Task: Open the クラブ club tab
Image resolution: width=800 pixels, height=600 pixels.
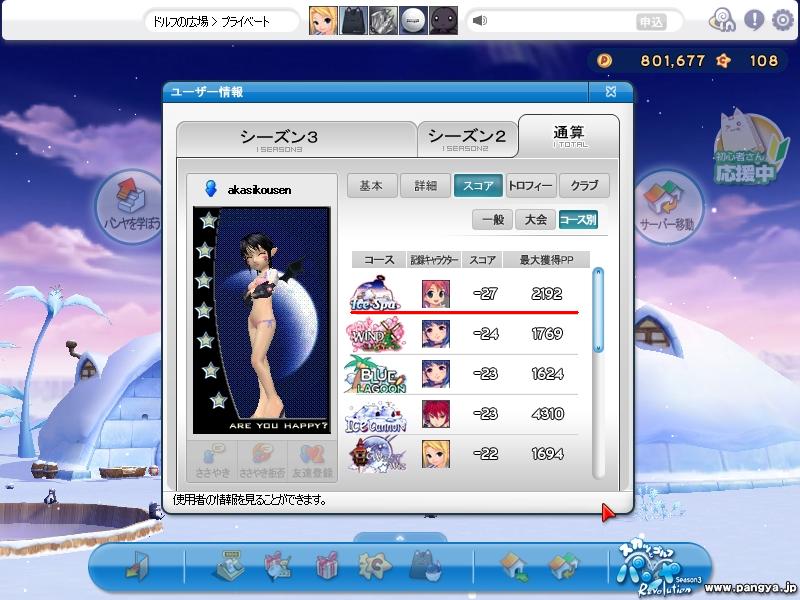Action: point(585,186)
